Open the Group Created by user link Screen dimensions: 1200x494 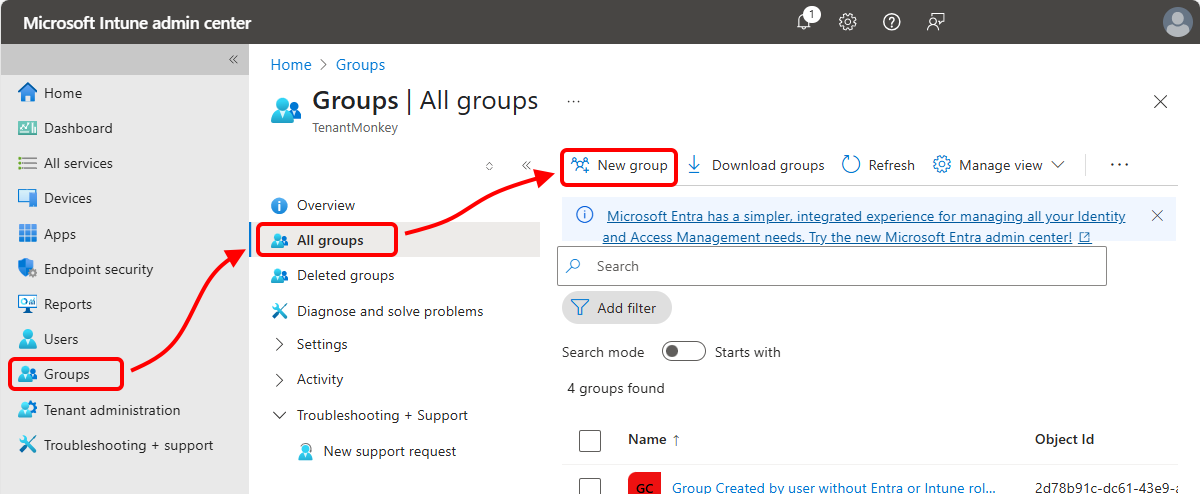pos(834,488)
